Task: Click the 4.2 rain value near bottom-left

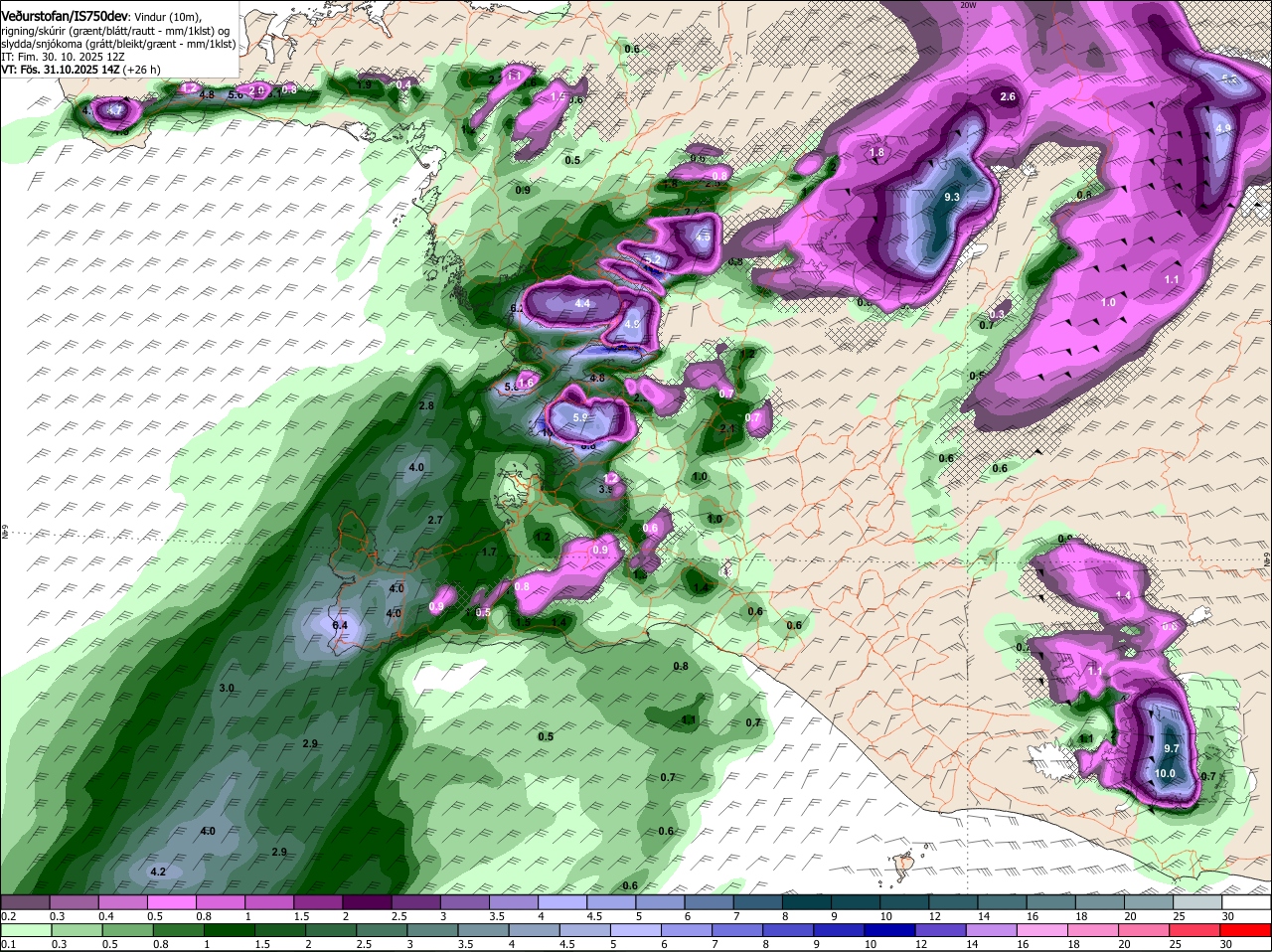Action: pos(157,872)
